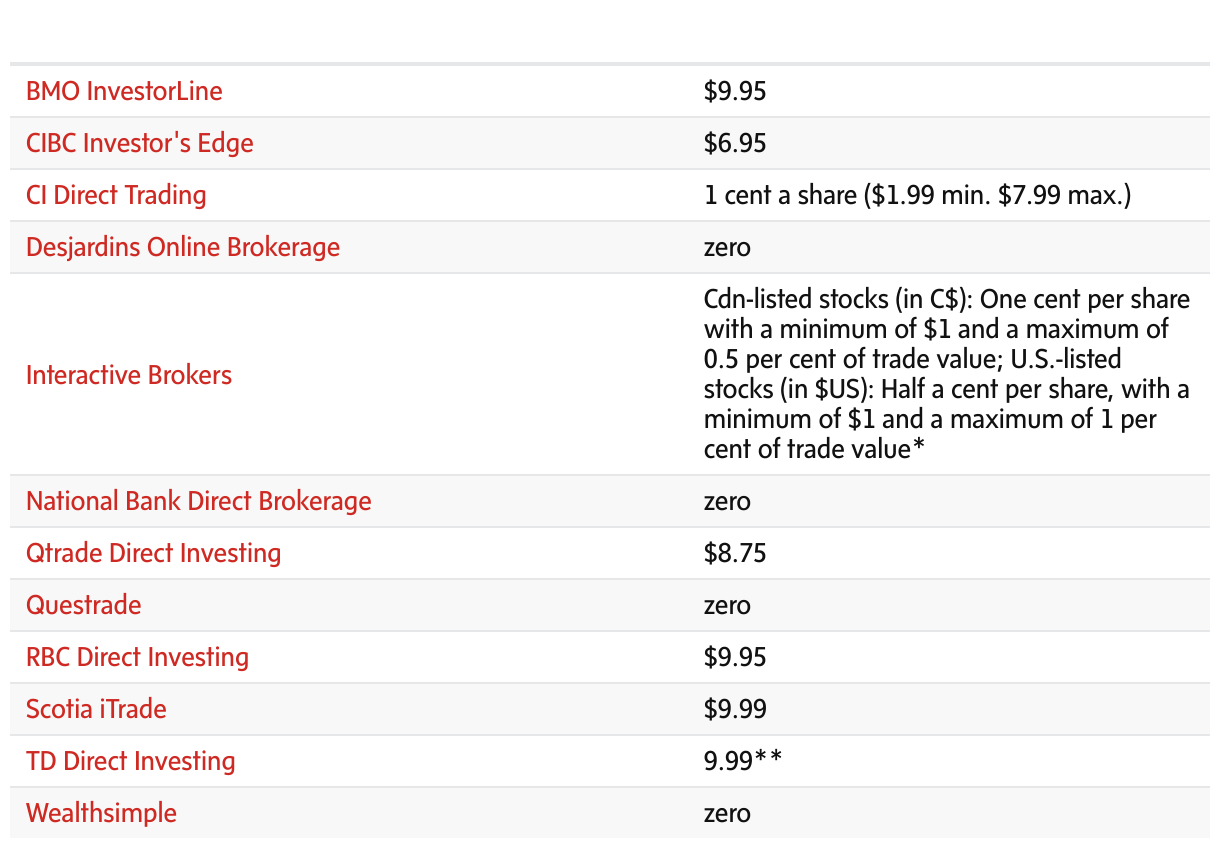Screen dimensions: 1220x848
Task: Click the $6.95 commission cell for CIBC
Action: [735, 143]
